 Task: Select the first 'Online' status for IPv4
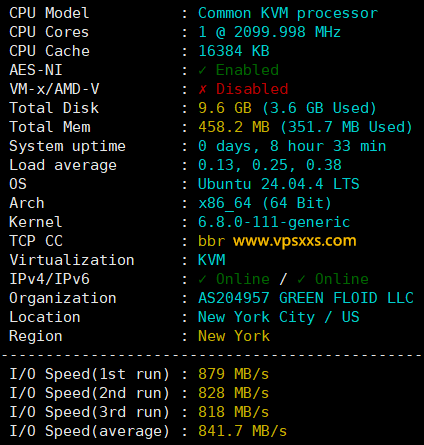click(x=243, y=279)
